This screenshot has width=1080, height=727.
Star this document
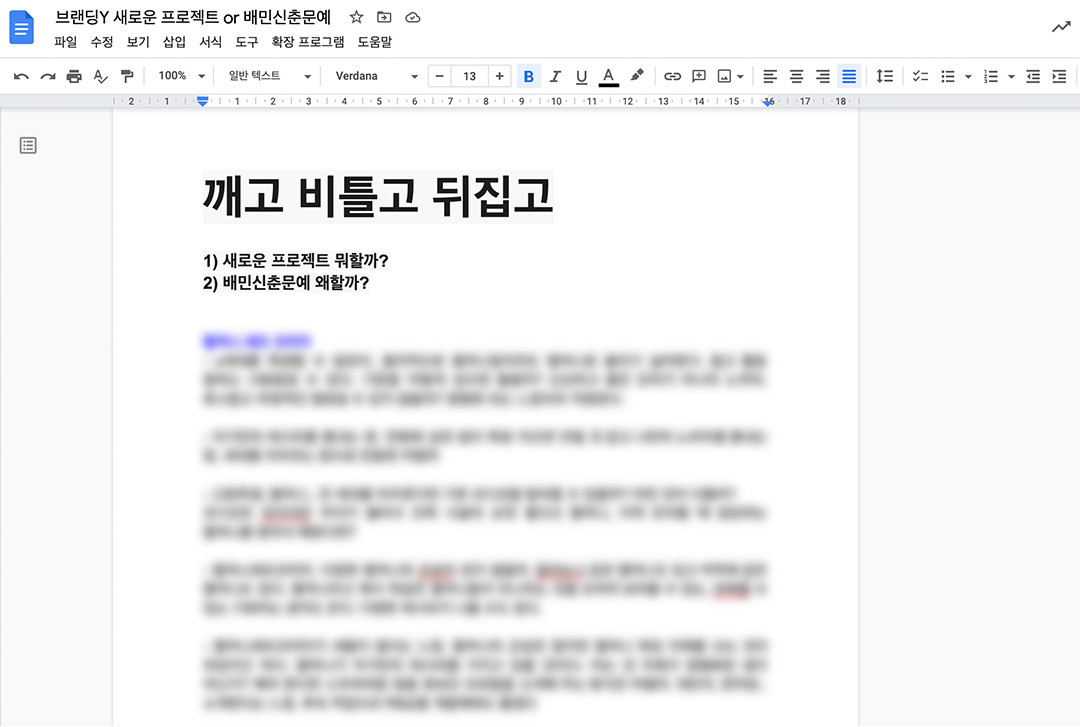click(356, 17)
